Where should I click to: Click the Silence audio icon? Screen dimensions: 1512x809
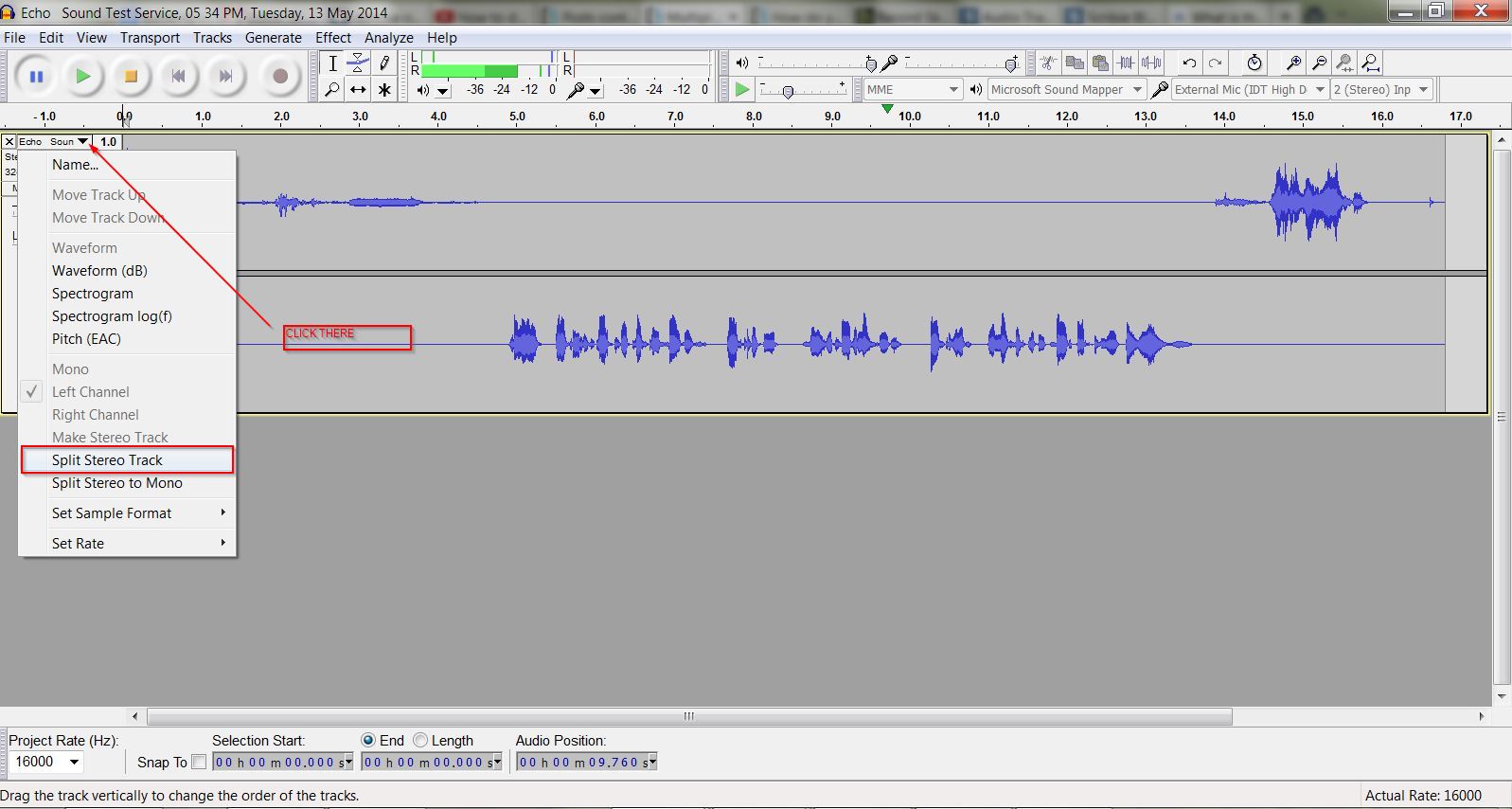pos(1150,63)
